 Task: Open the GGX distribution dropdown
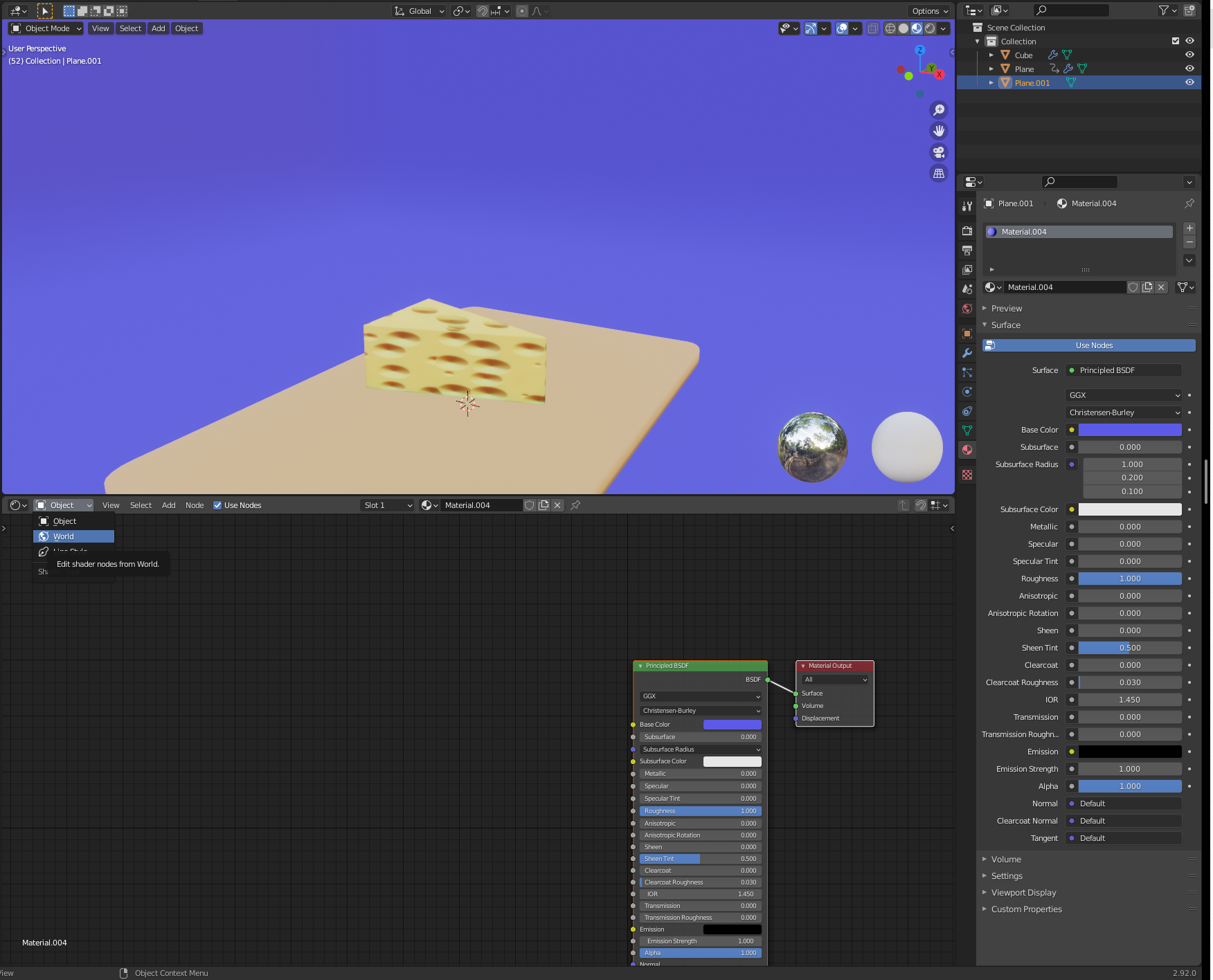[x=1123, y=394]
